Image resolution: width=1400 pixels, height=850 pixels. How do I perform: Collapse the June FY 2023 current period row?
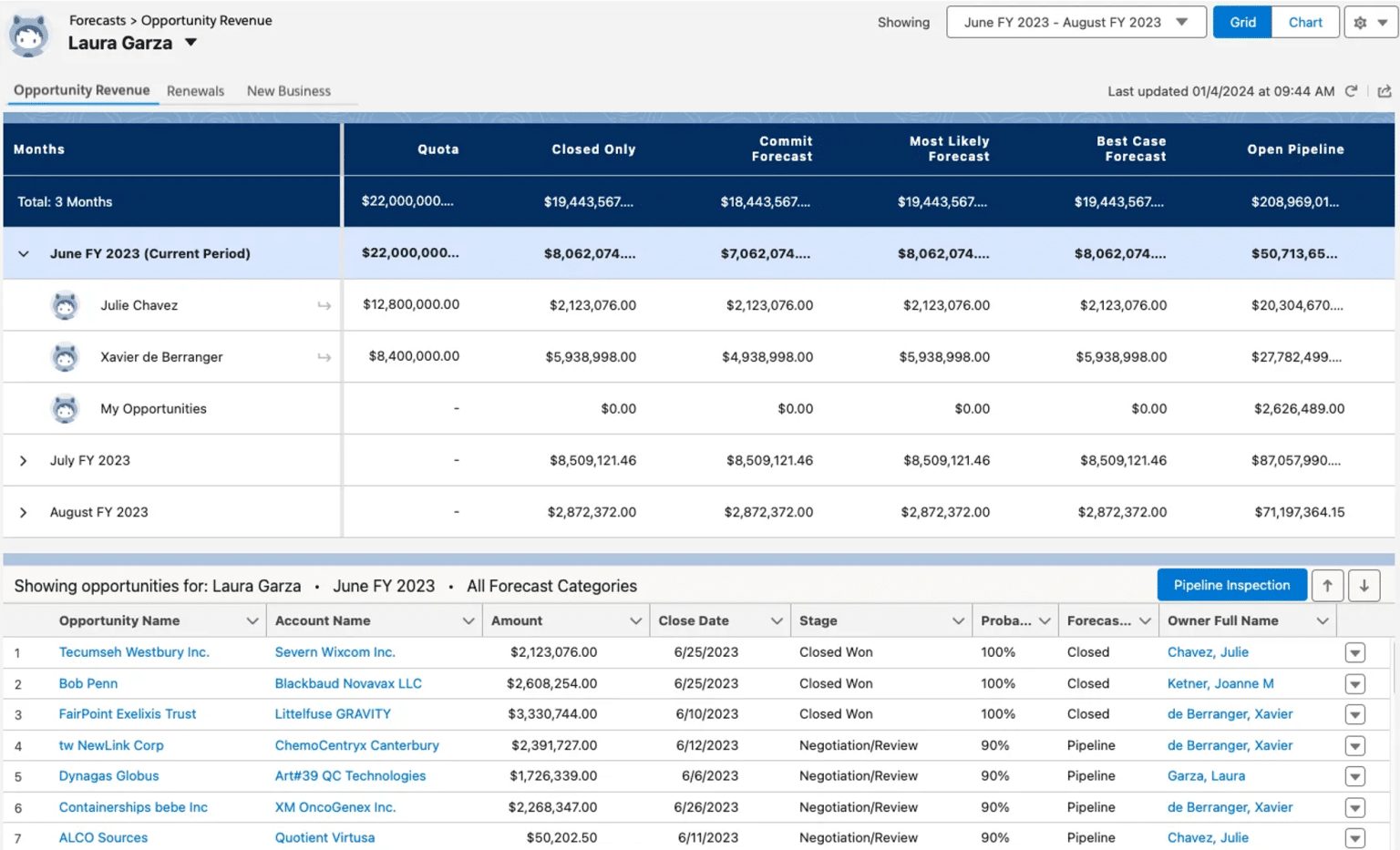tap(23, 253)
